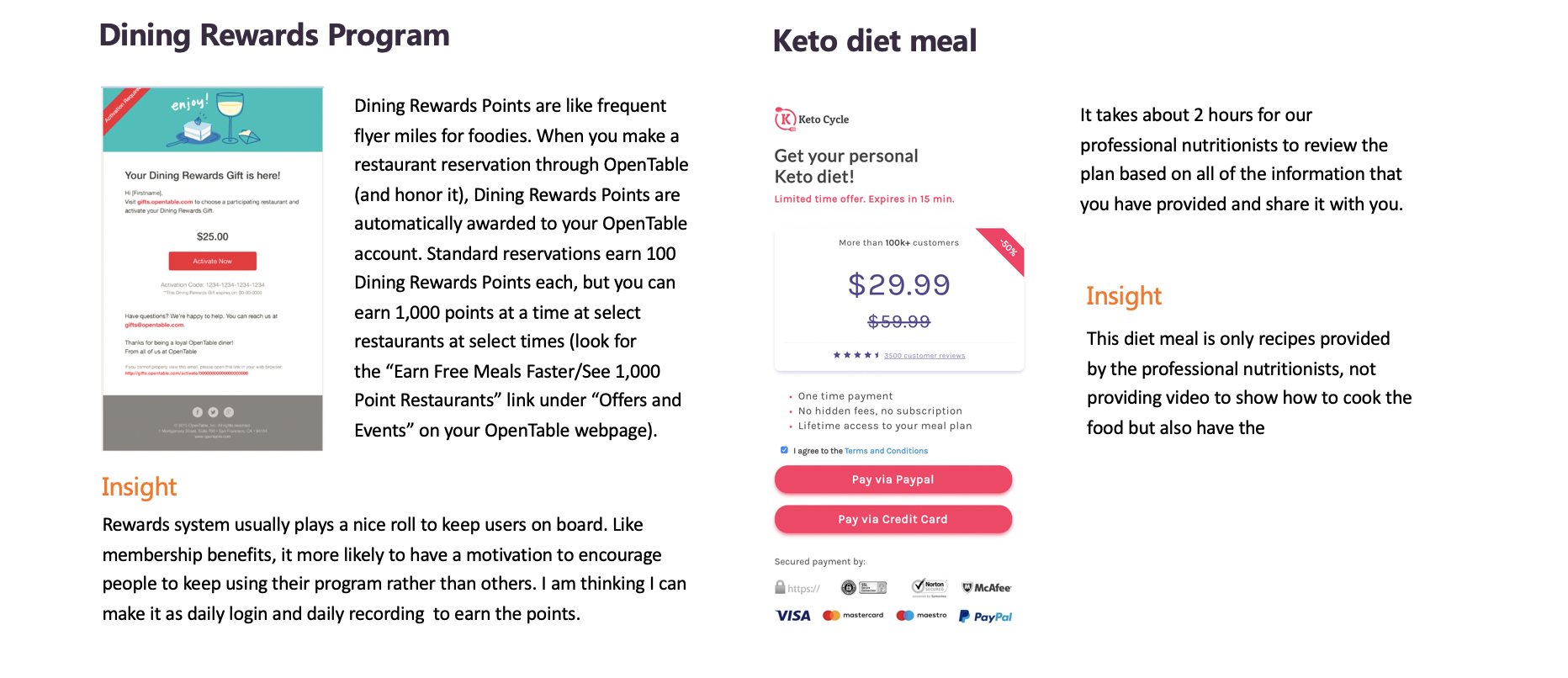The image size is (1568, 678).
Task: Choose Pay via Paypal
Action: (x=893, y=479)
